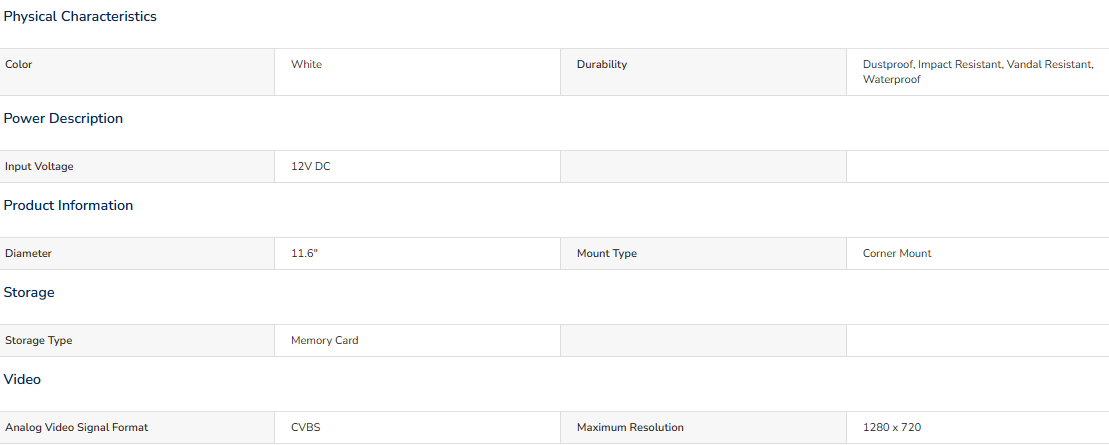The image size is (1109, 445).
Task: Click the Product Information heading
Action: click(68, 205)
